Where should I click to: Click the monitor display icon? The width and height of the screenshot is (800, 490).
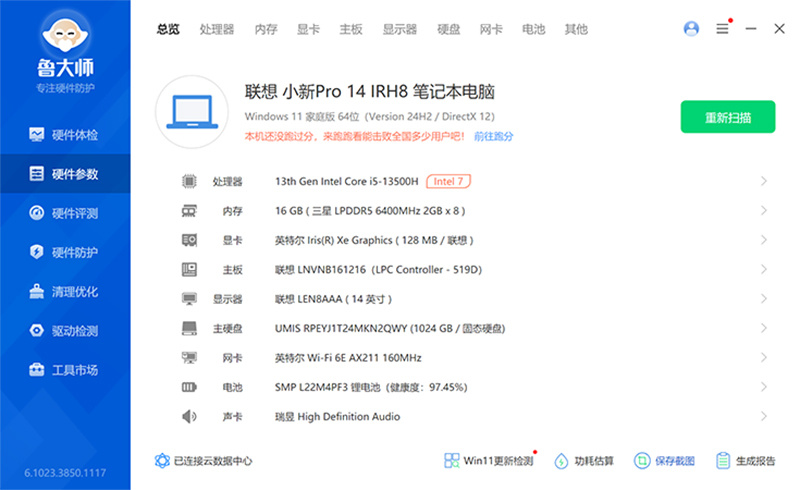[x=189, y=299]
